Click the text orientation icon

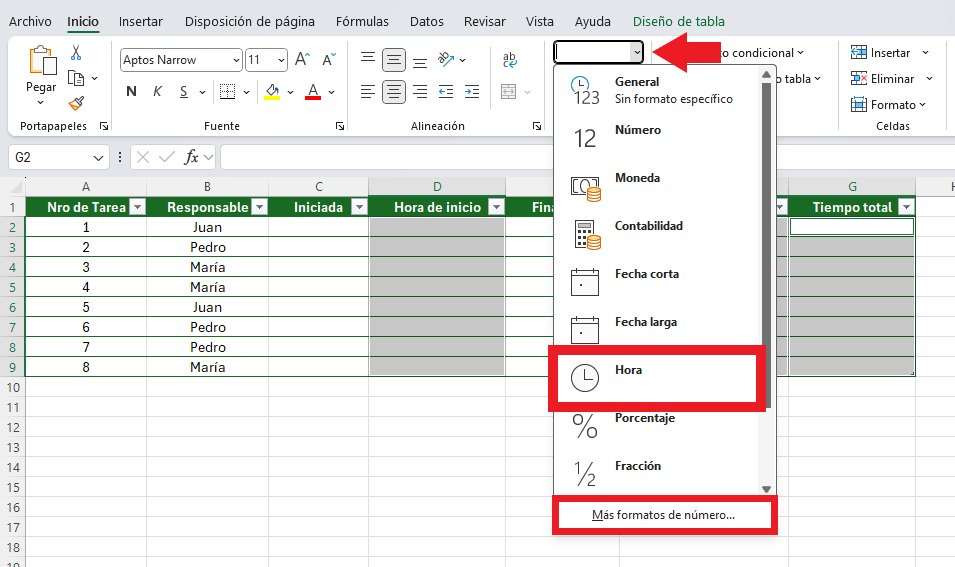446,60
